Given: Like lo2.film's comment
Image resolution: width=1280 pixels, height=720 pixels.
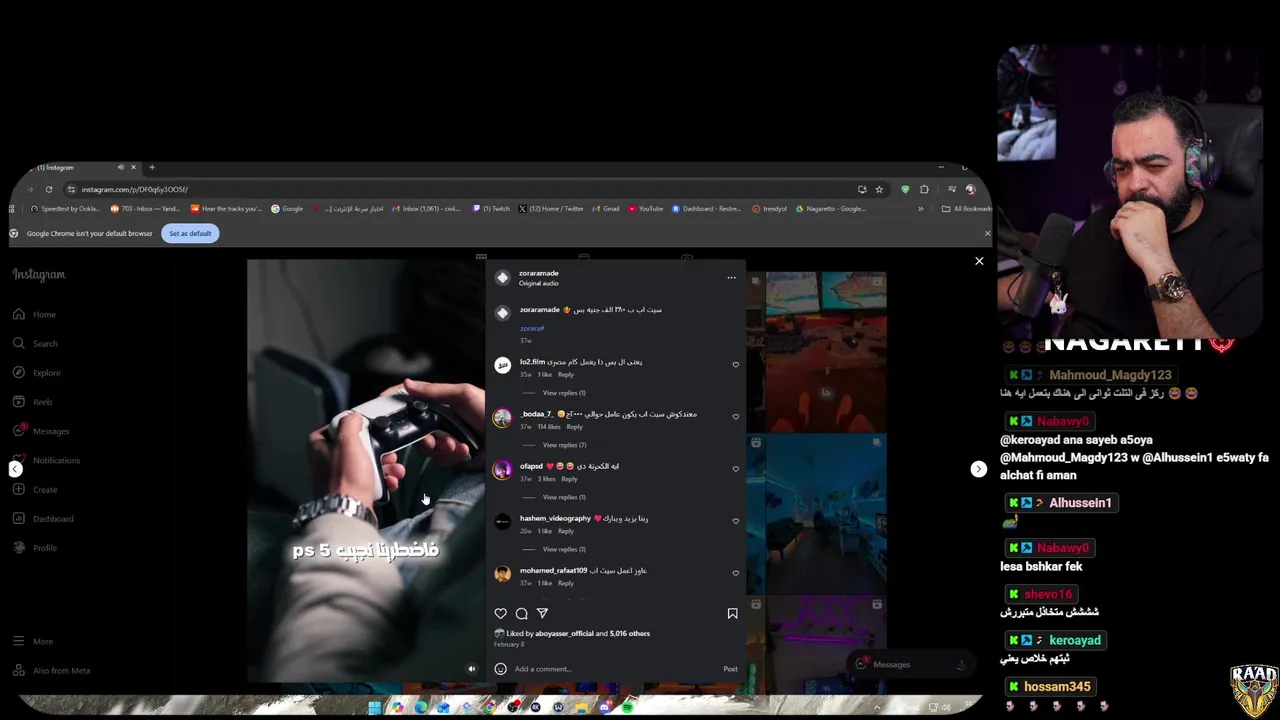Looking at the screenshot, I should 736,365.
